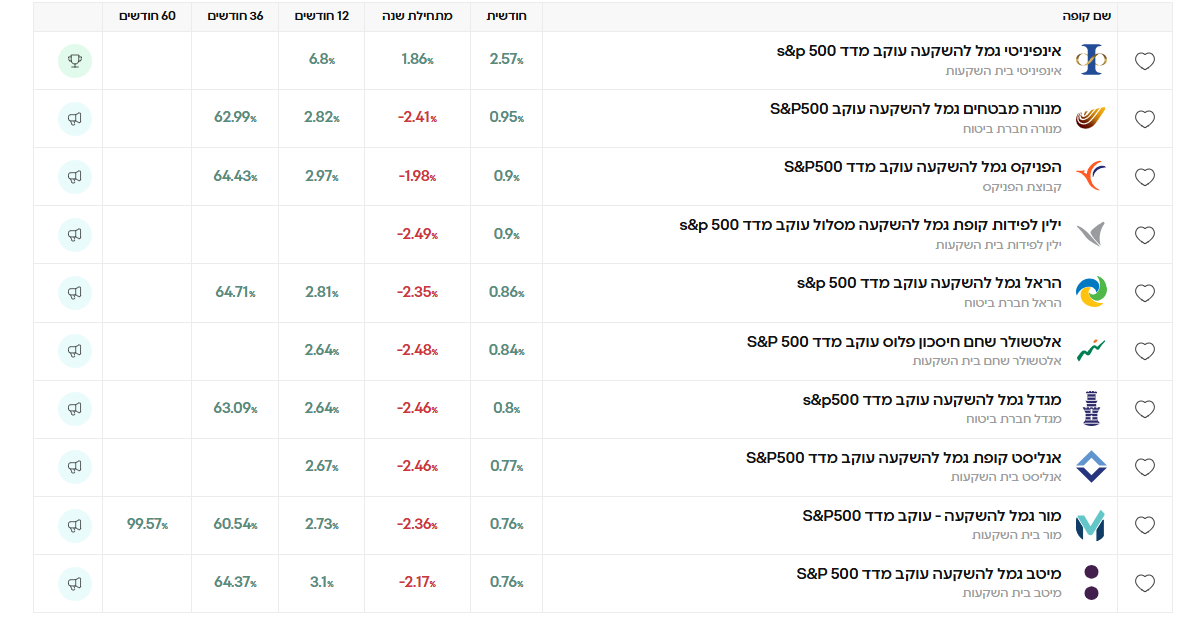Click the megaphone icon in the Phoenix row
This screenshot has width=1182, height=634.
[x=75, y=177]
